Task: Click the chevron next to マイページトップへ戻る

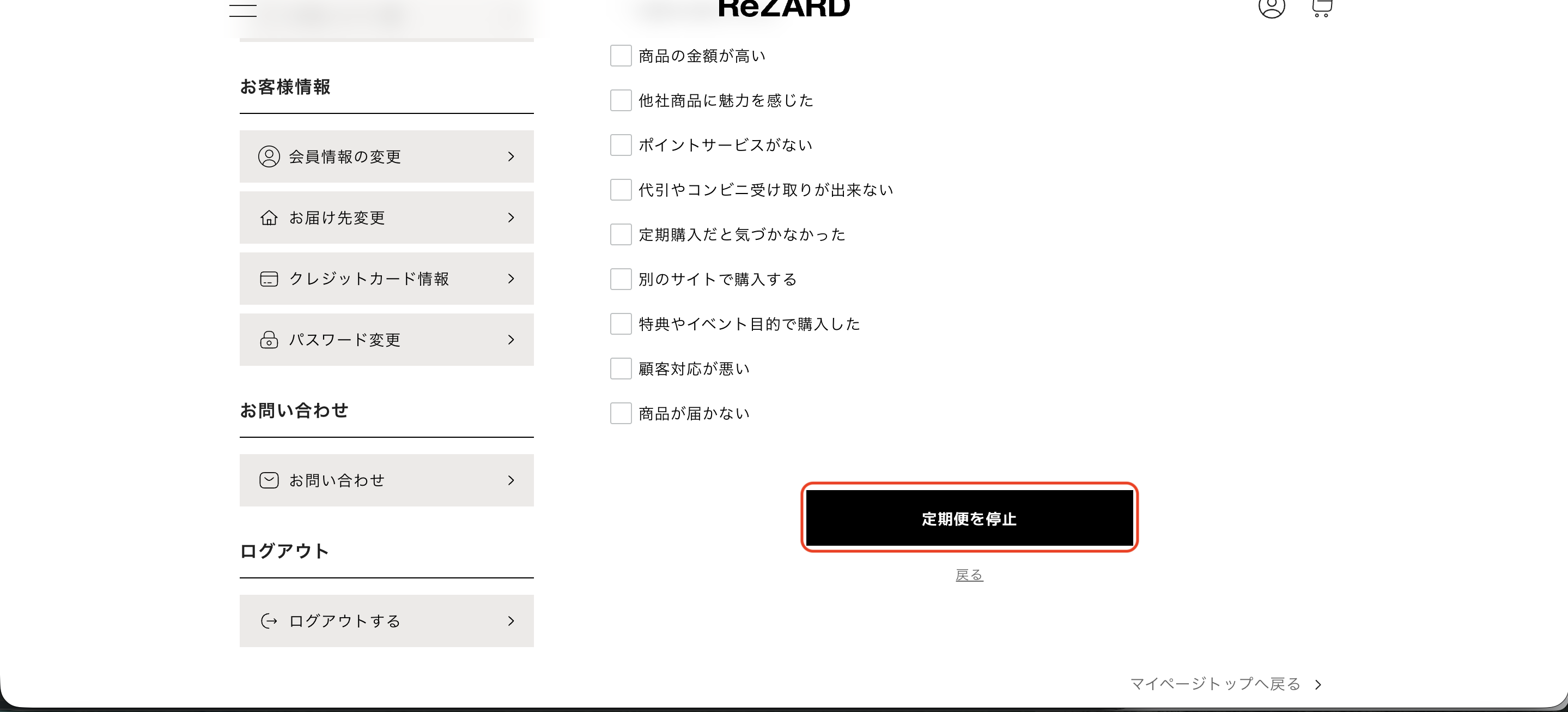Action: pos(1318,685)
